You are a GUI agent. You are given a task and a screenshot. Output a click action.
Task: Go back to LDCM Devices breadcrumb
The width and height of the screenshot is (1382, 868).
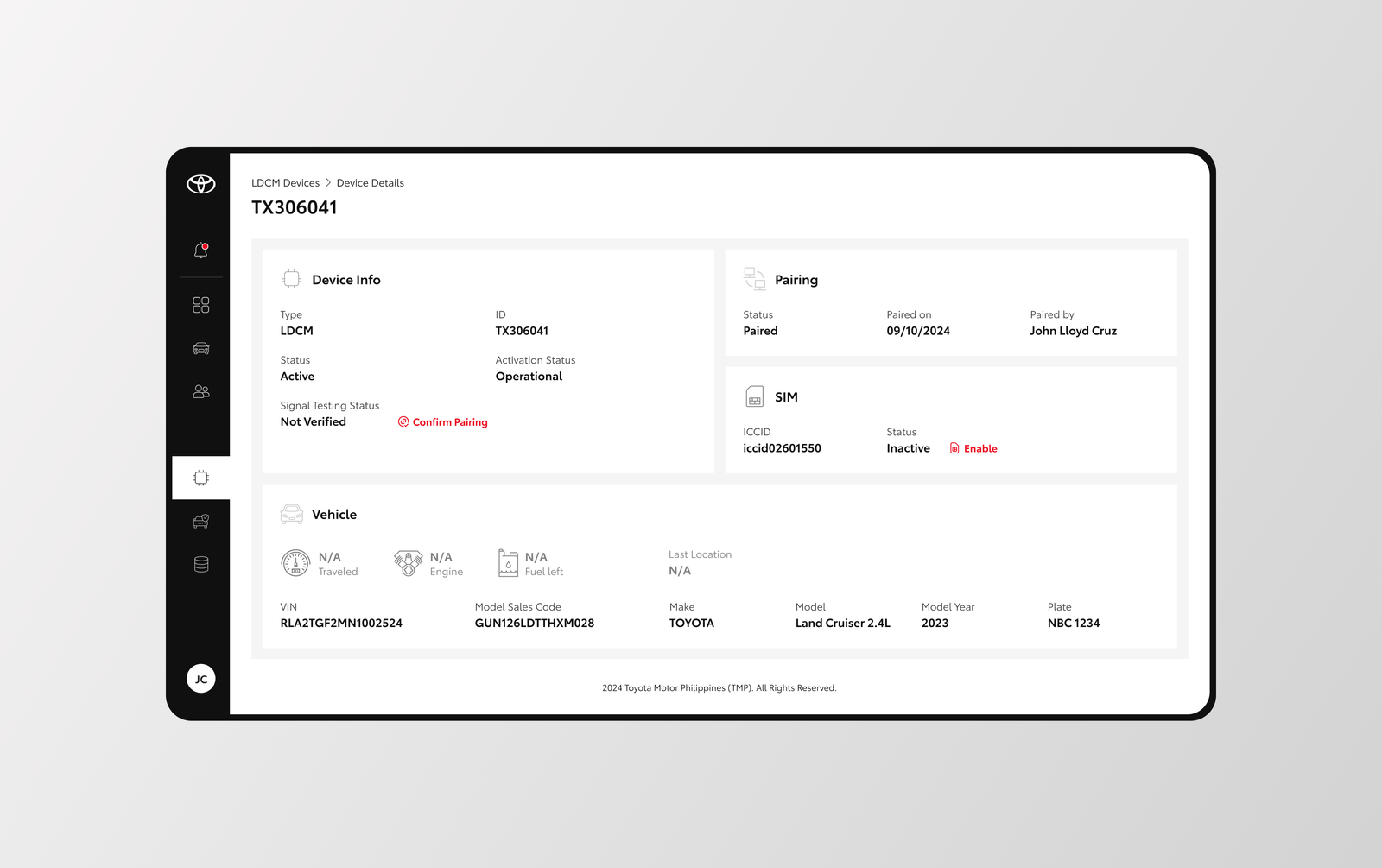(285, 183)
